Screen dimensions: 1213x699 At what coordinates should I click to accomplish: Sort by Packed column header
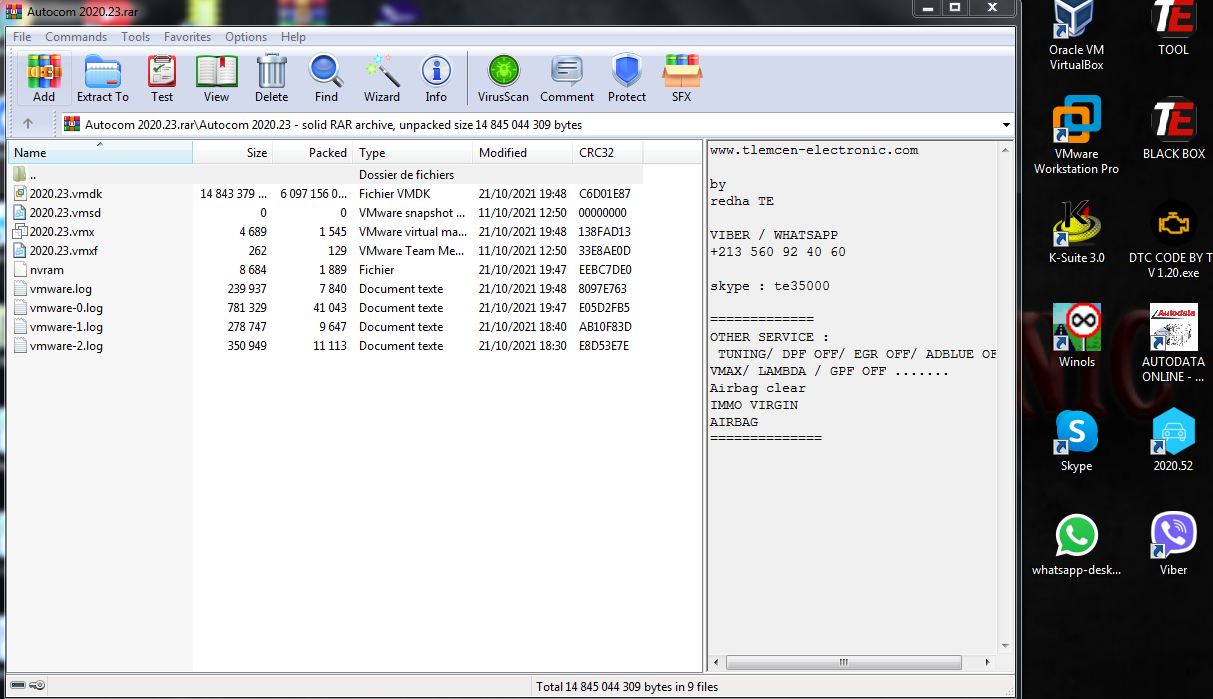312,153
